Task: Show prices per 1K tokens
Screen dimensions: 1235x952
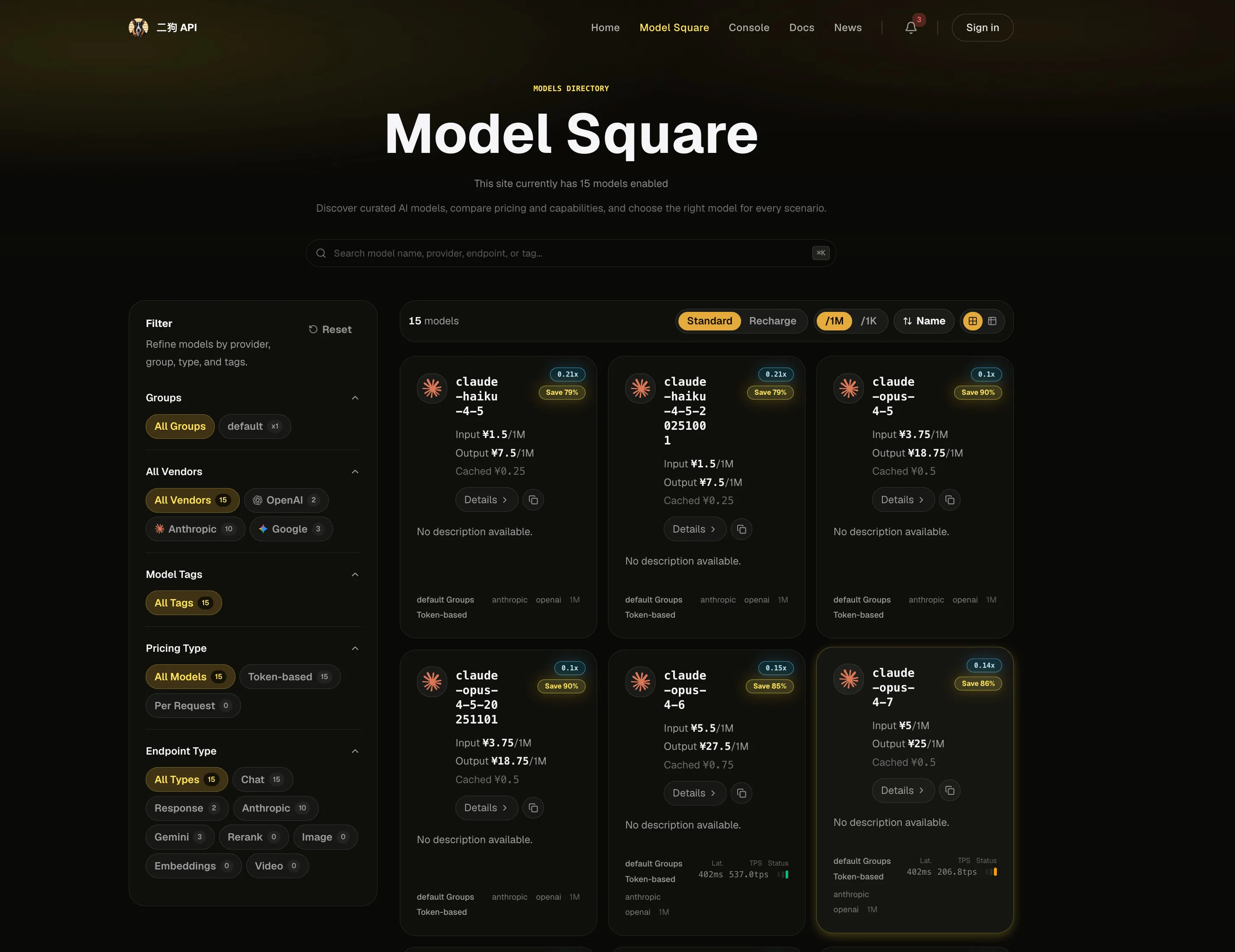Action: pos(868,321)
